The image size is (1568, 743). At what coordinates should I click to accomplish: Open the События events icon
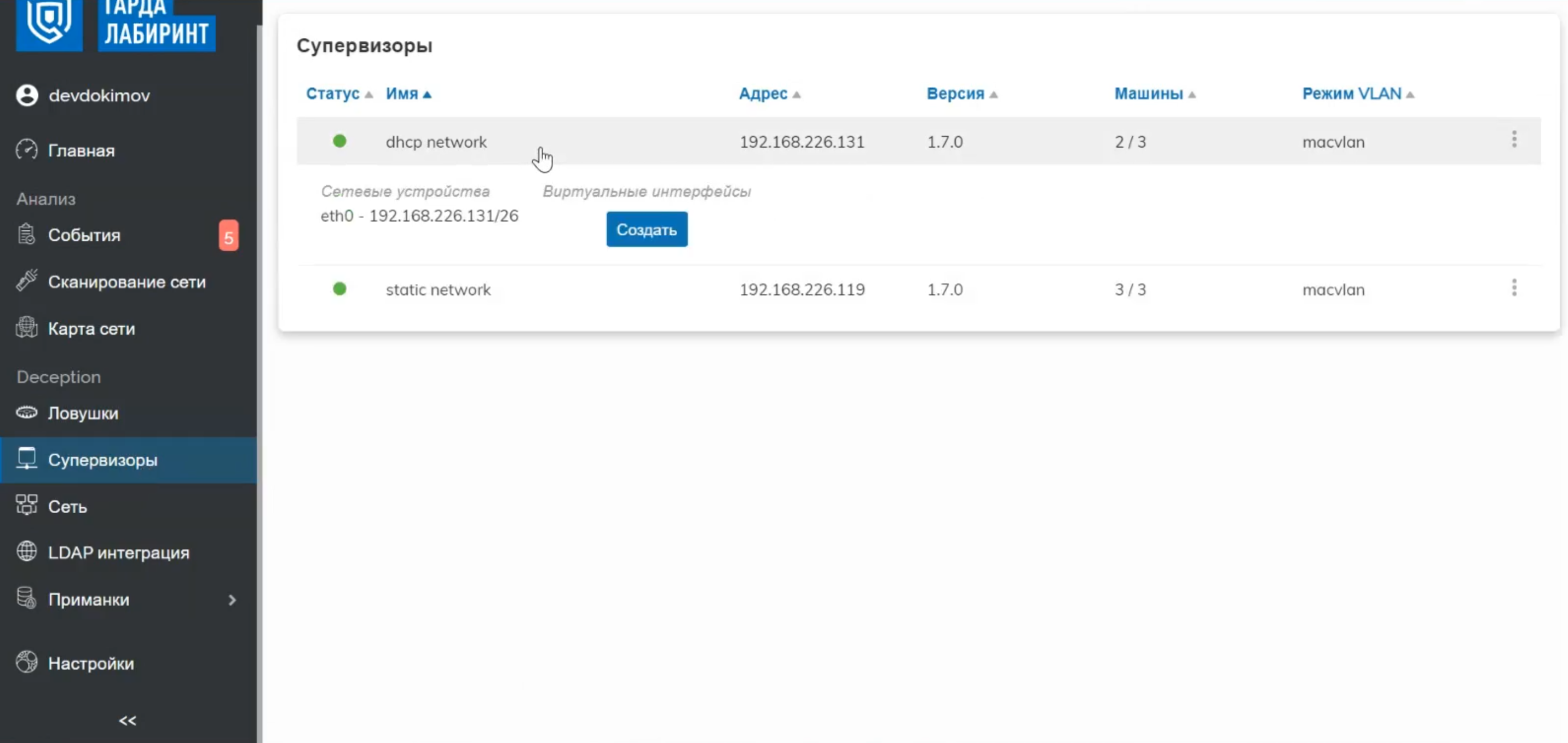tap(27, 235)
